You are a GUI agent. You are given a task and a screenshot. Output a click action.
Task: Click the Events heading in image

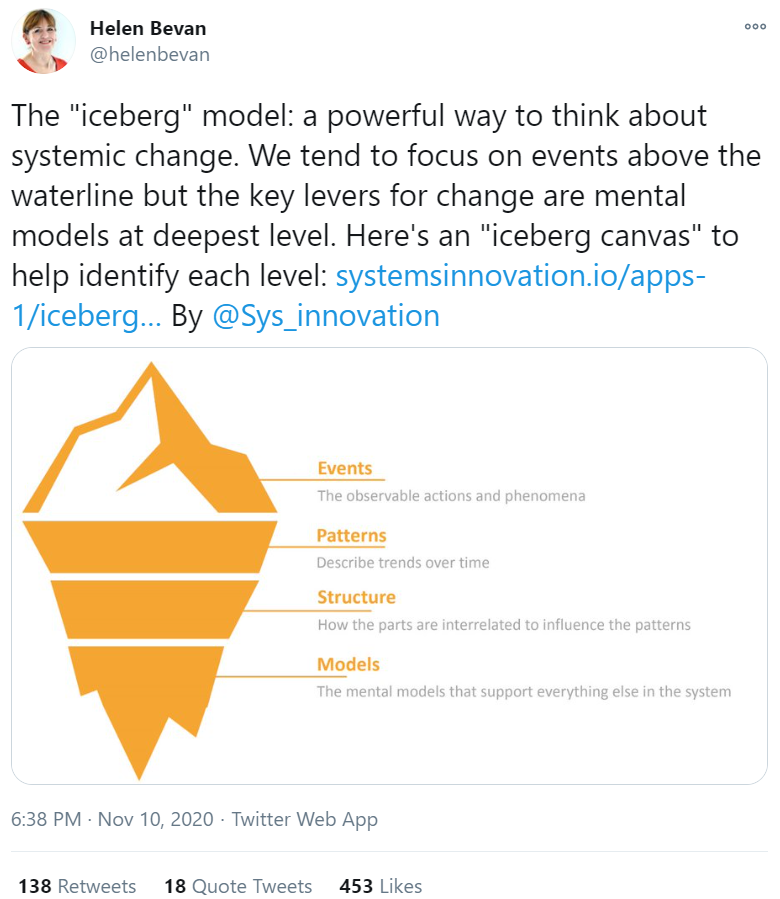tap(345, 468)
